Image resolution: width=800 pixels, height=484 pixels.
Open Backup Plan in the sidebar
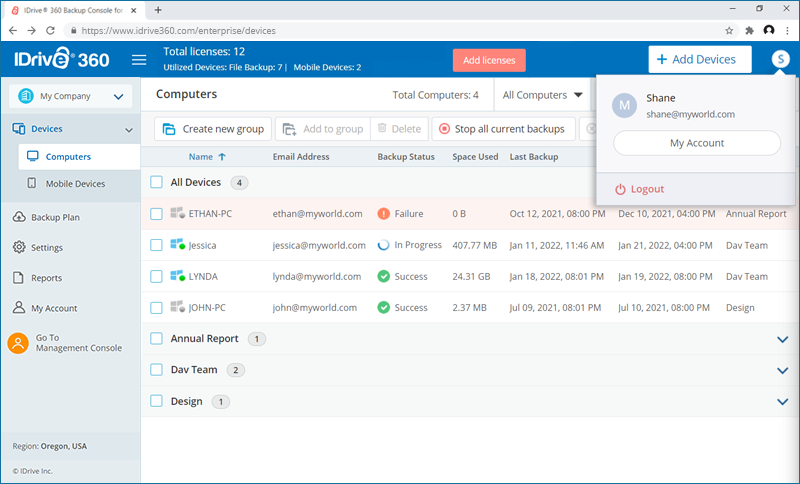[55, 217]
